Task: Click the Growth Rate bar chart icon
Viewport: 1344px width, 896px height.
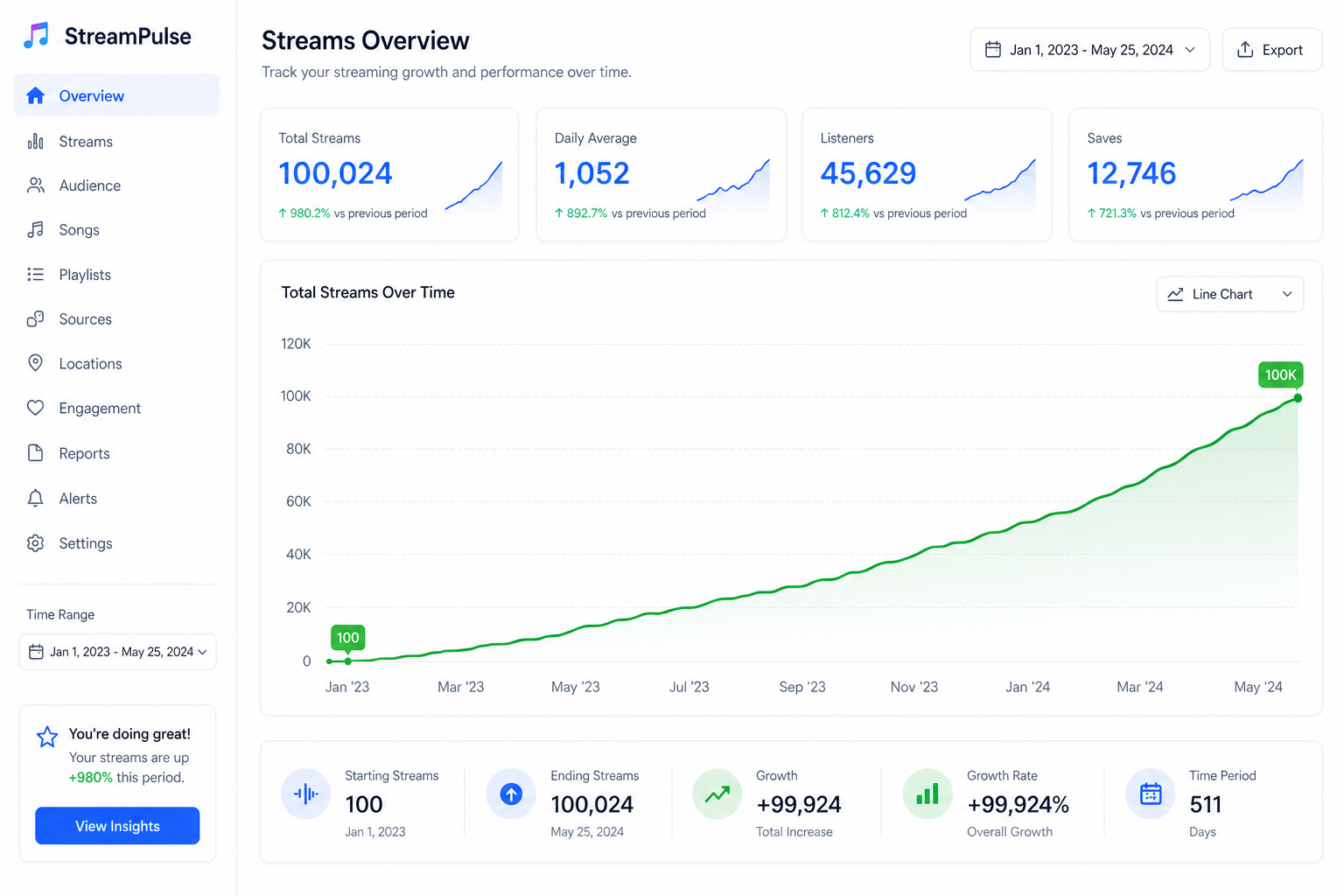Action: (927, 794)
